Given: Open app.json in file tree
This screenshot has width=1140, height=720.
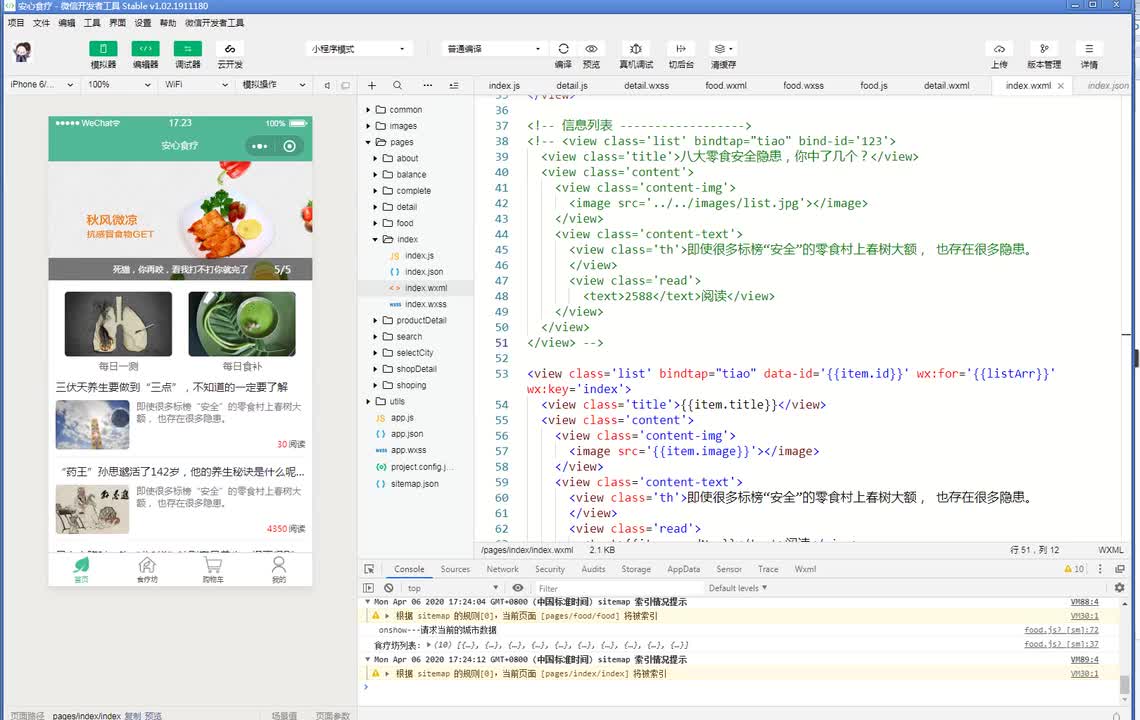Looking at the screenshot, I should click(406, 434).
